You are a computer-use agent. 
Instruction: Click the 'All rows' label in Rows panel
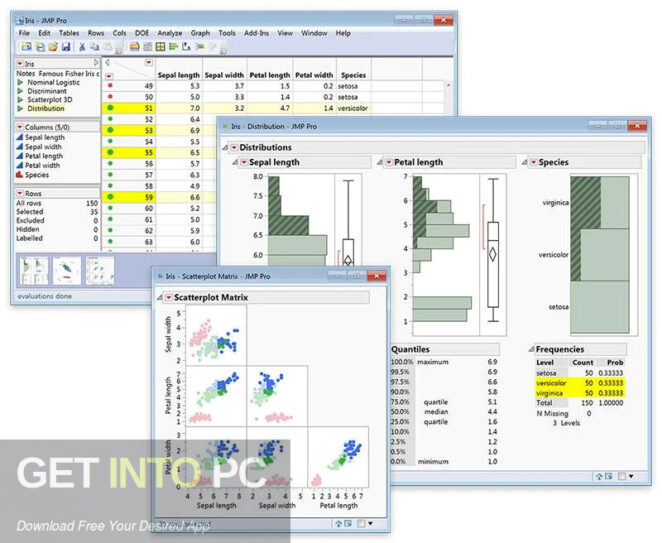pyautogui.click(x=29, y=203)
